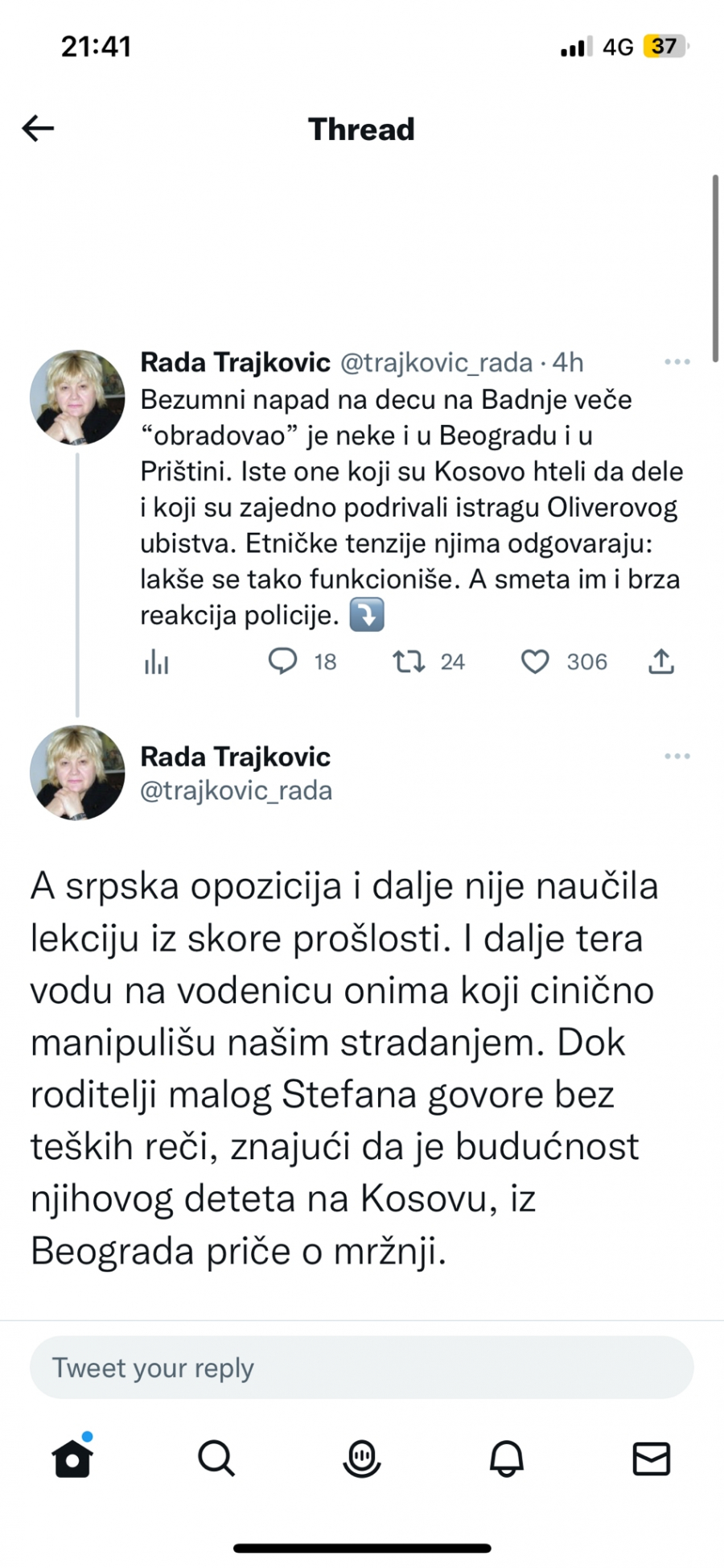Open options menu on second tweet
The image size is (724, 1568).
[x=677, y=755]
